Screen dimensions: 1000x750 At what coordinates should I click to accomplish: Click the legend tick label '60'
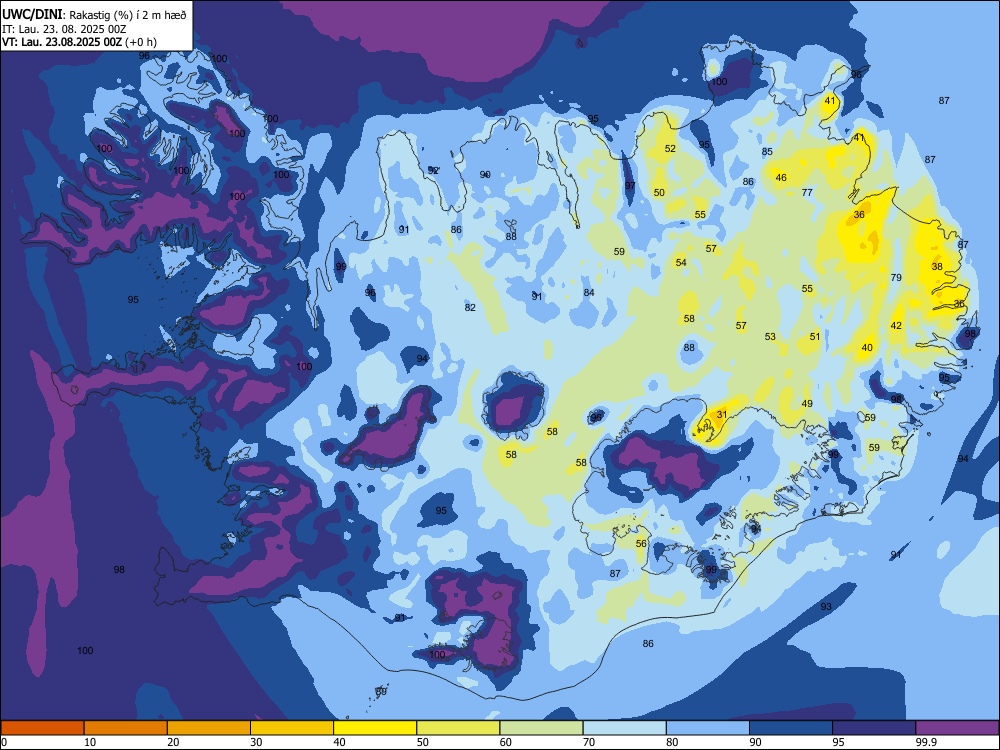tap(506, 742)
